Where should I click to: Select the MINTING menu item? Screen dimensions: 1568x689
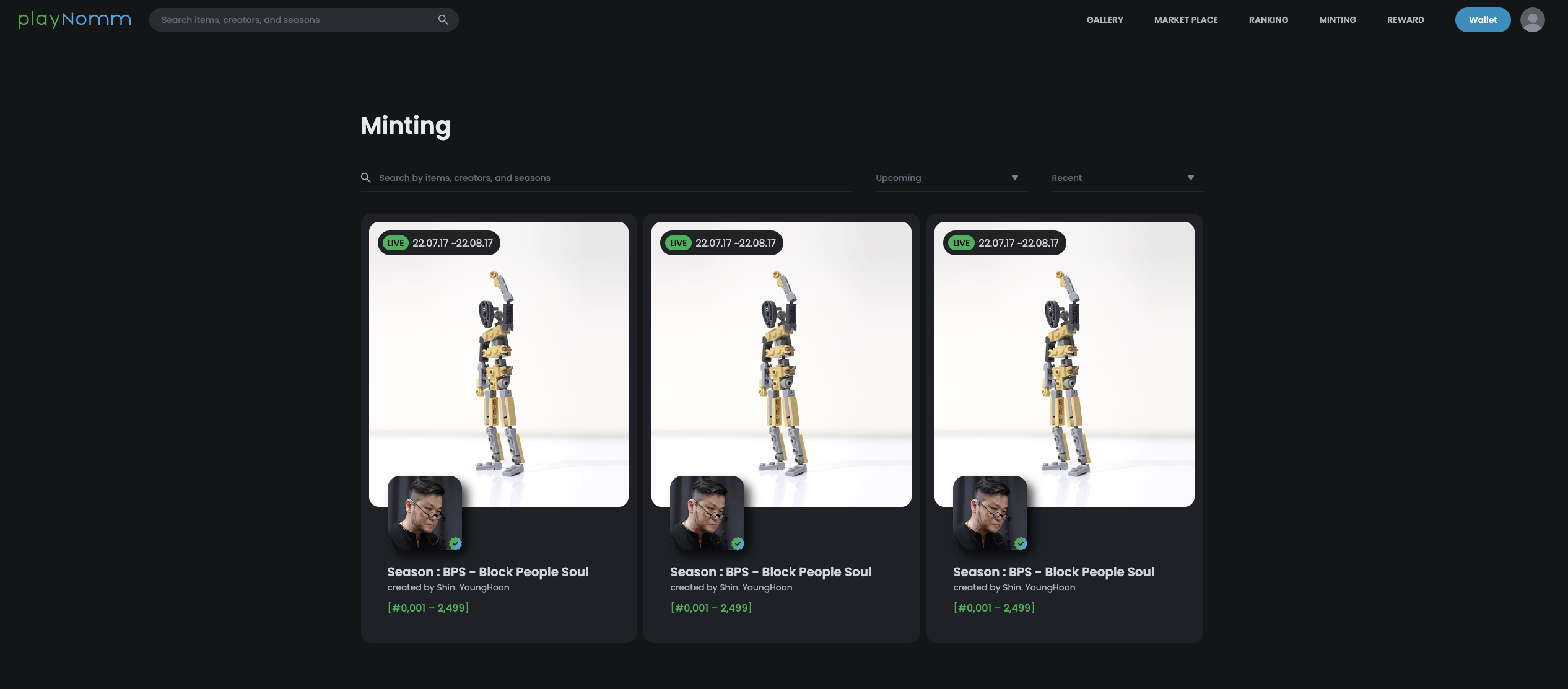click(x=1338, y=20)
